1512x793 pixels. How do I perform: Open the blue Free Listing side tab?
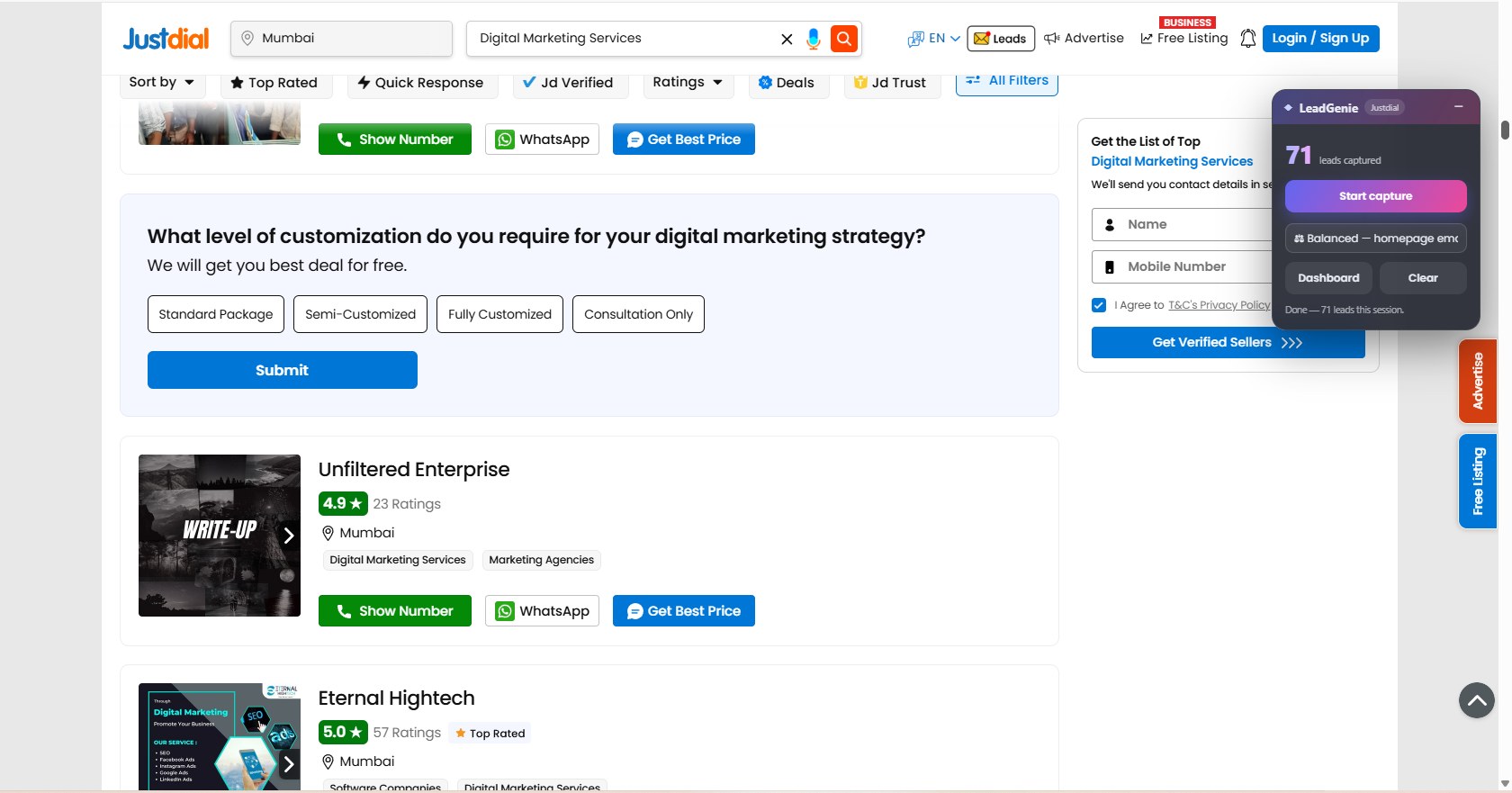pos(1478,482)
